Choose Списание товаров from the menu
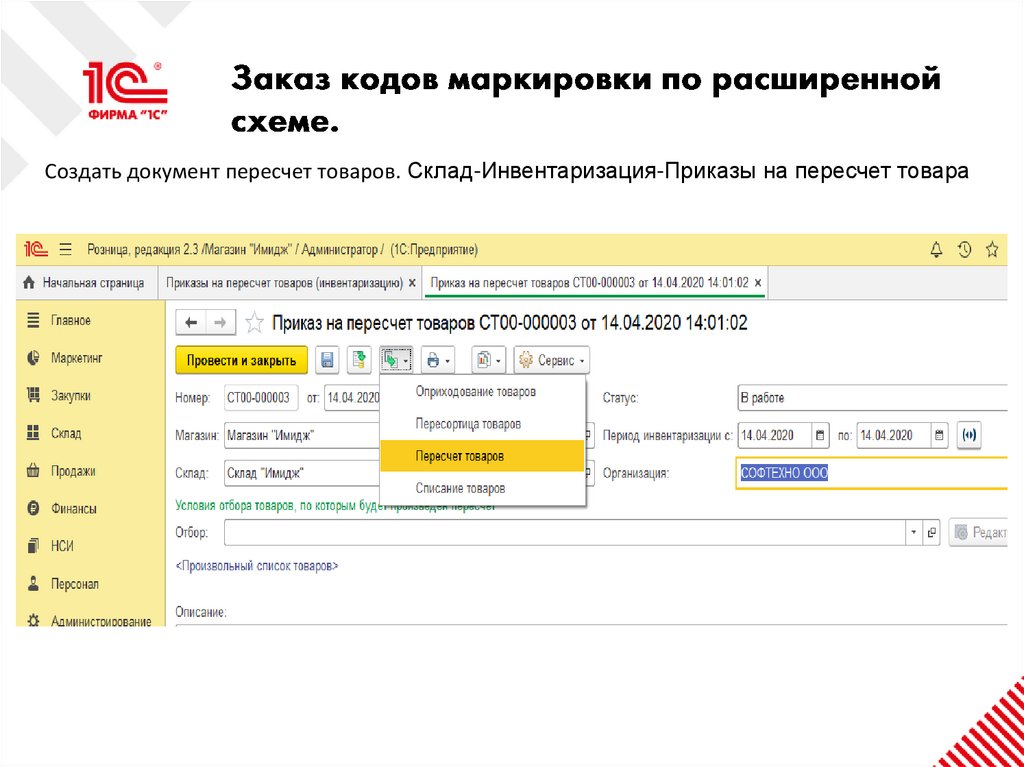This screenshot has width=1024, height=767. click(x=482, y=488)
